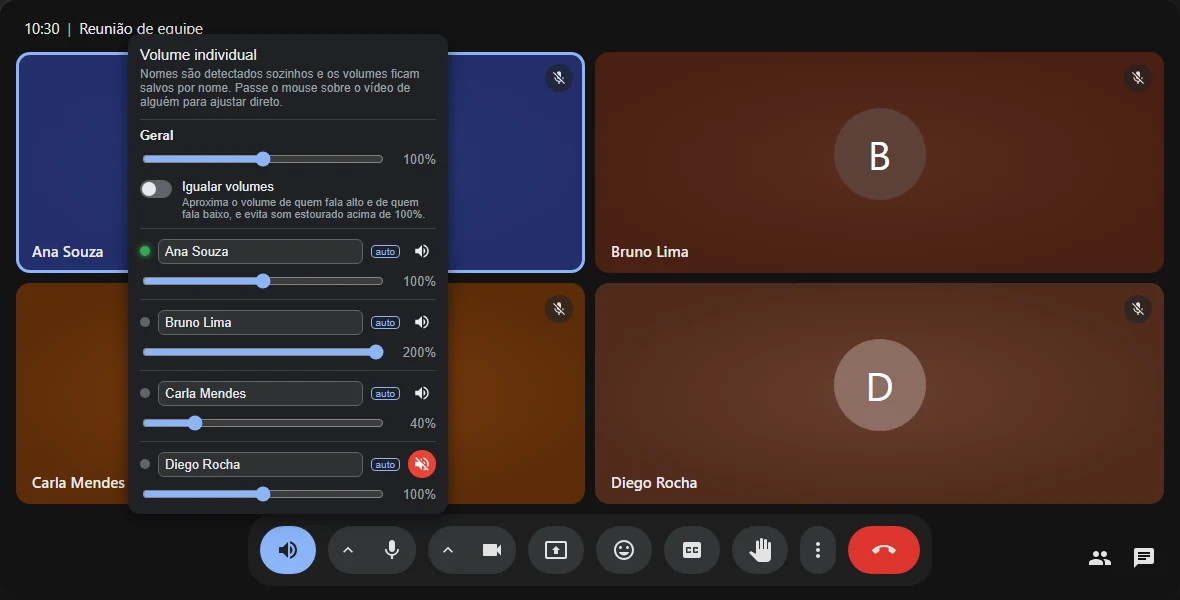
Task: Click the 40% value for Carla Mendes
Action: point(423,423)
